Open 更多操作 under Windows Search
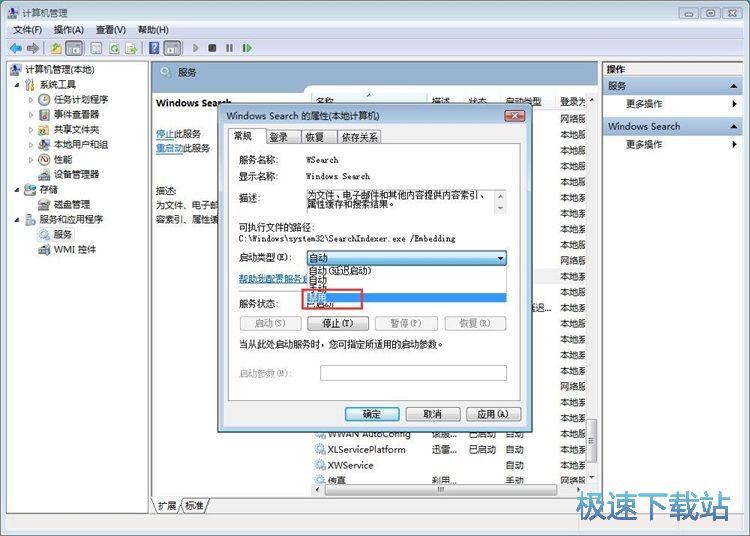Image resolution: width=750 pixels, height=536 pixels. pyautogui.click(x=644, y=144)
